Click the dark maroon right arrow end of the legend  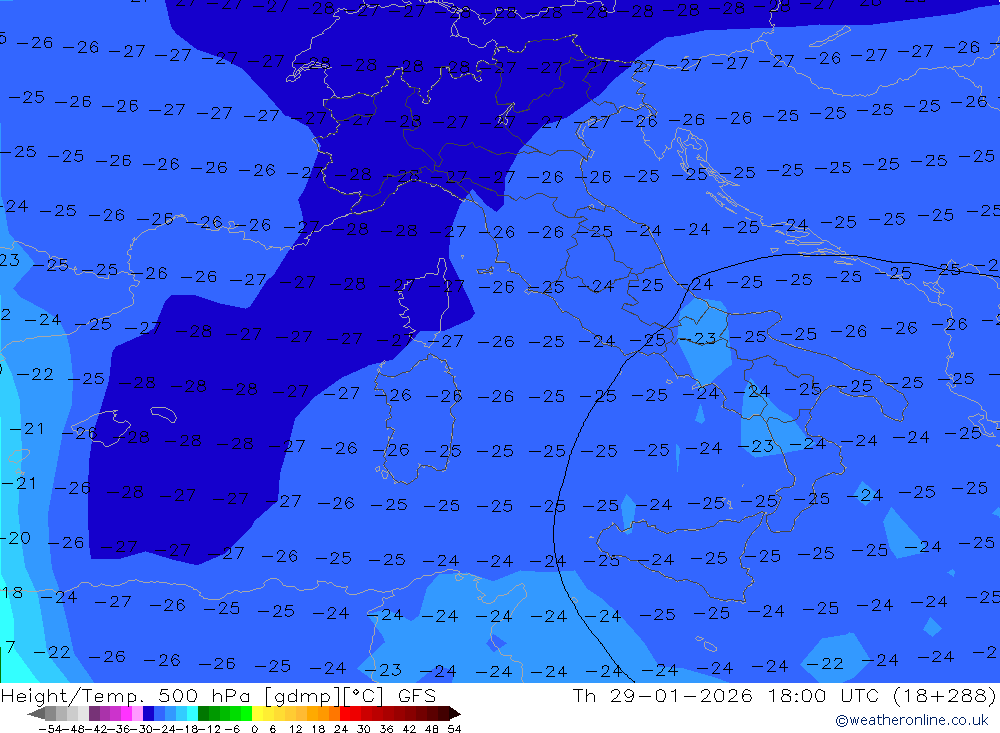(x=455, y=714)
